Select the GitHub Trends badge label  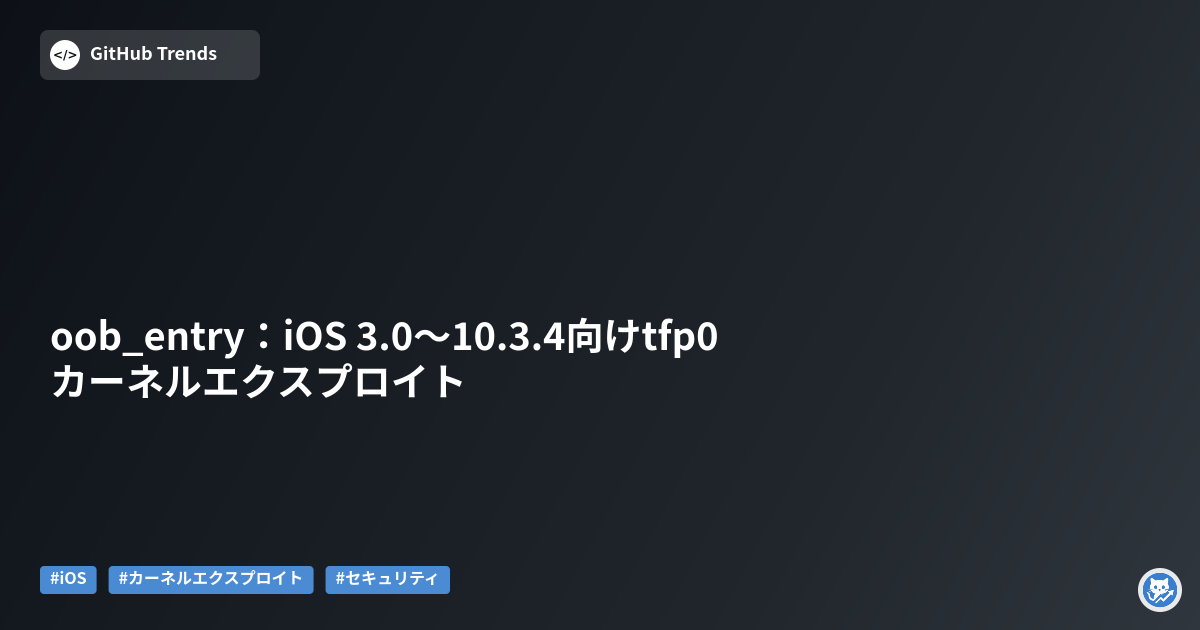[x=153, y=54]
